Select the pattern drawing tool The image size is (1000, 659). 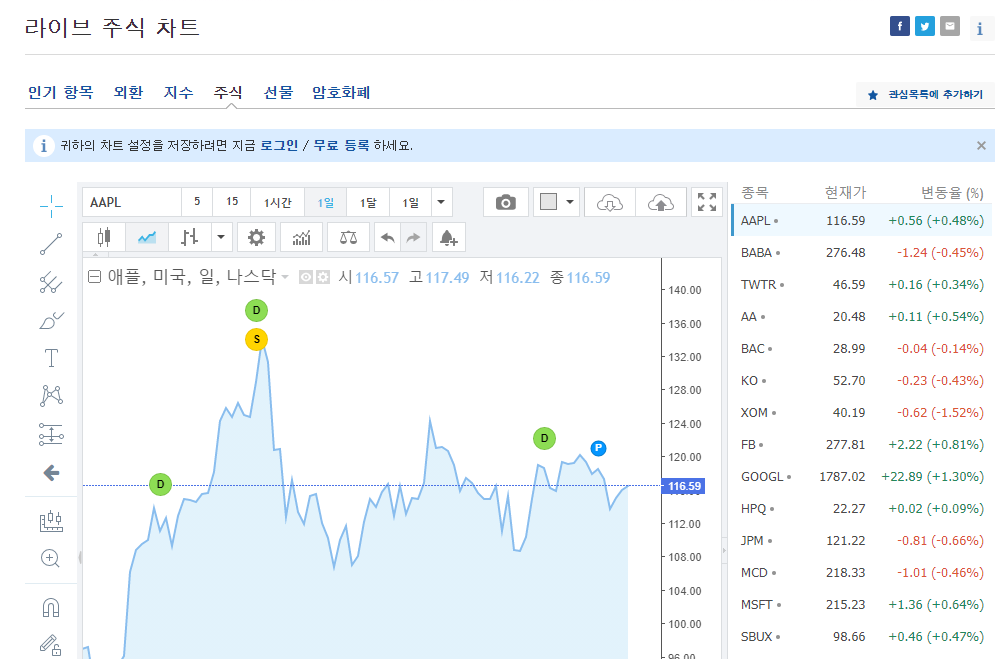click(51, 396)
